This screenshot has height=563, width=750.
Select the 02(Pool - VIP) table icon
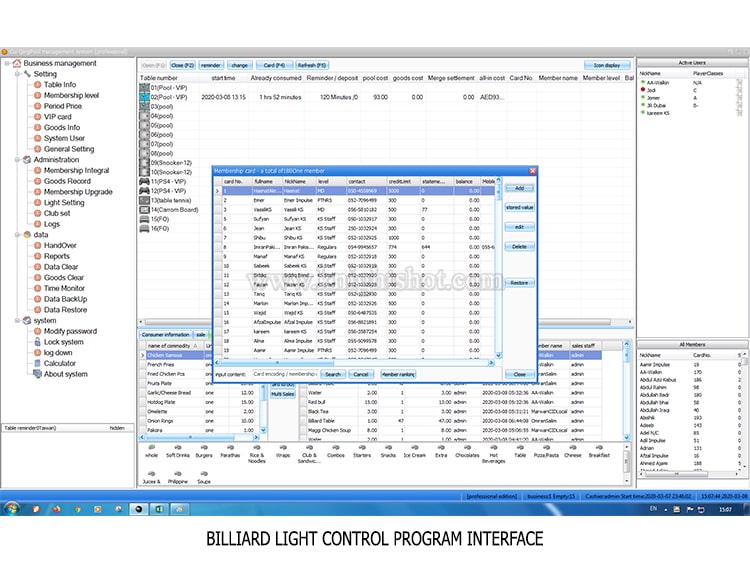(145, 97)
